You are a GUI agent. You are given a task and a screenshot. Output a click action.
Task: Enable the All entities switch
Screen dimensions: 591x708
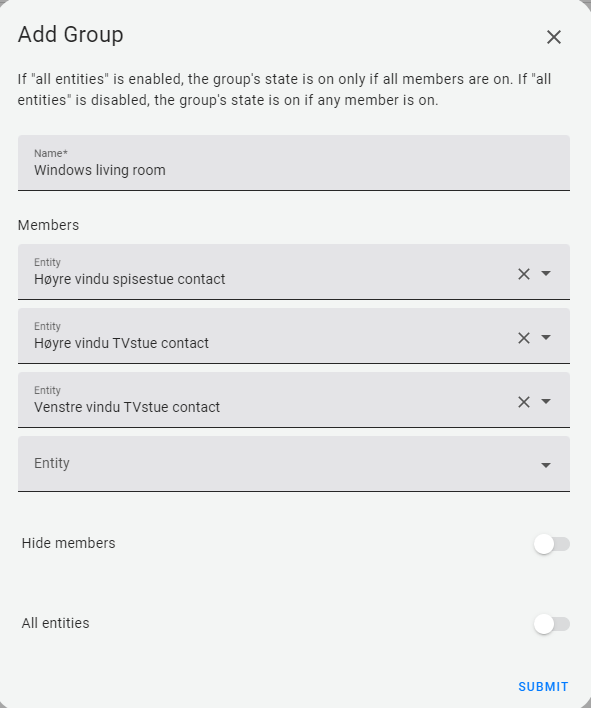(x=552, y=624)
